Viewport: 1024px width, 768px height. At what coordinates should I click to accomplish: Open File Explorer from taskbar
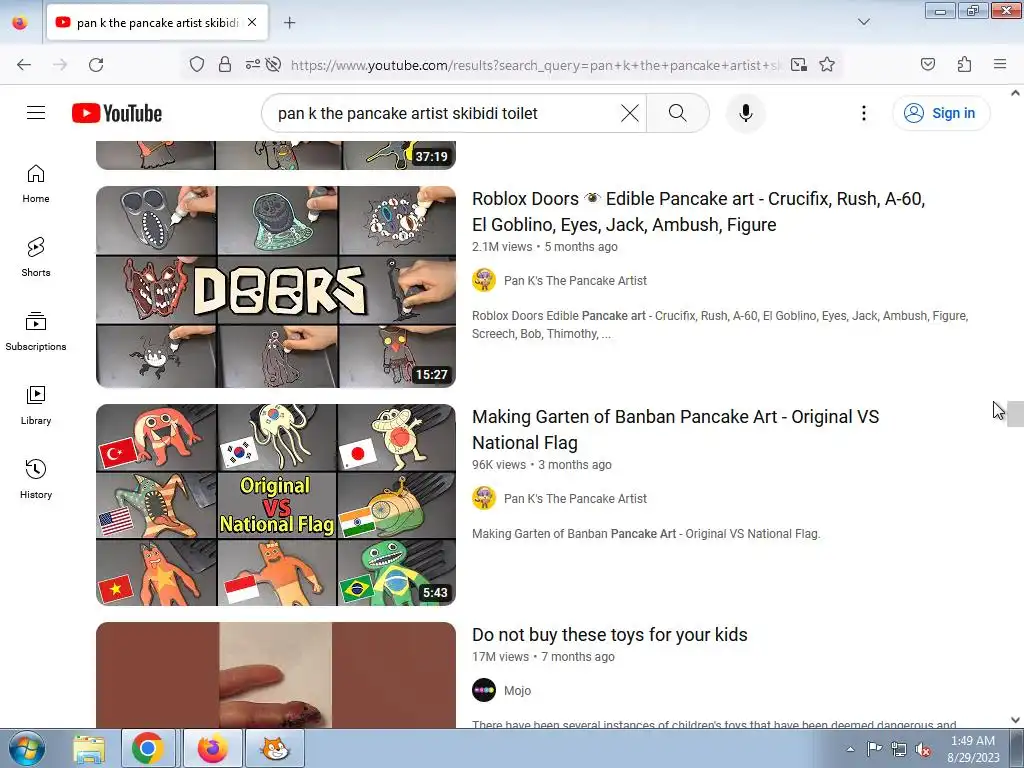pos(88,749)
